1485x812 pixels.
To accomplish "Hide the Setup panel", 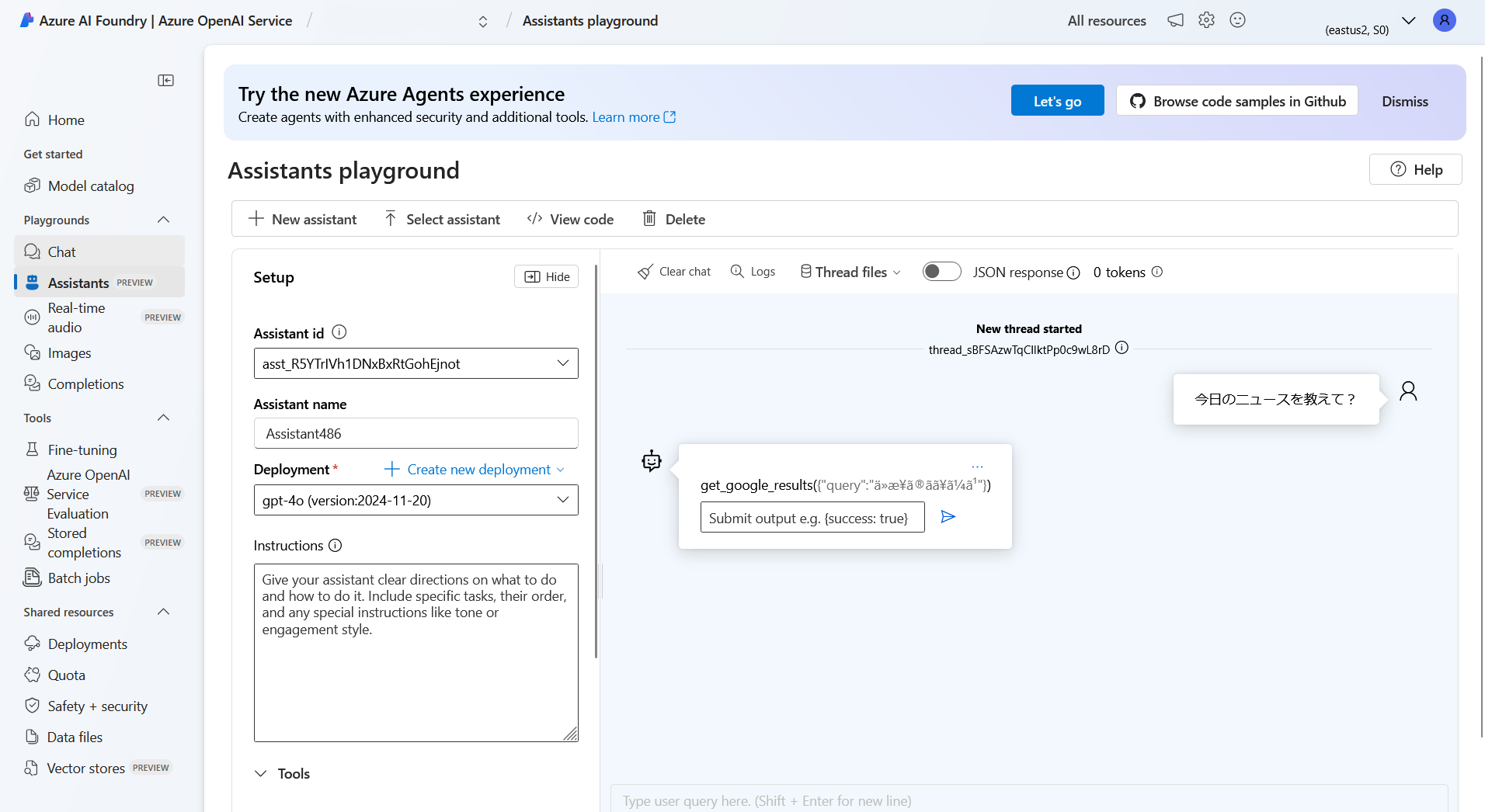I will [x=546, y=276].
